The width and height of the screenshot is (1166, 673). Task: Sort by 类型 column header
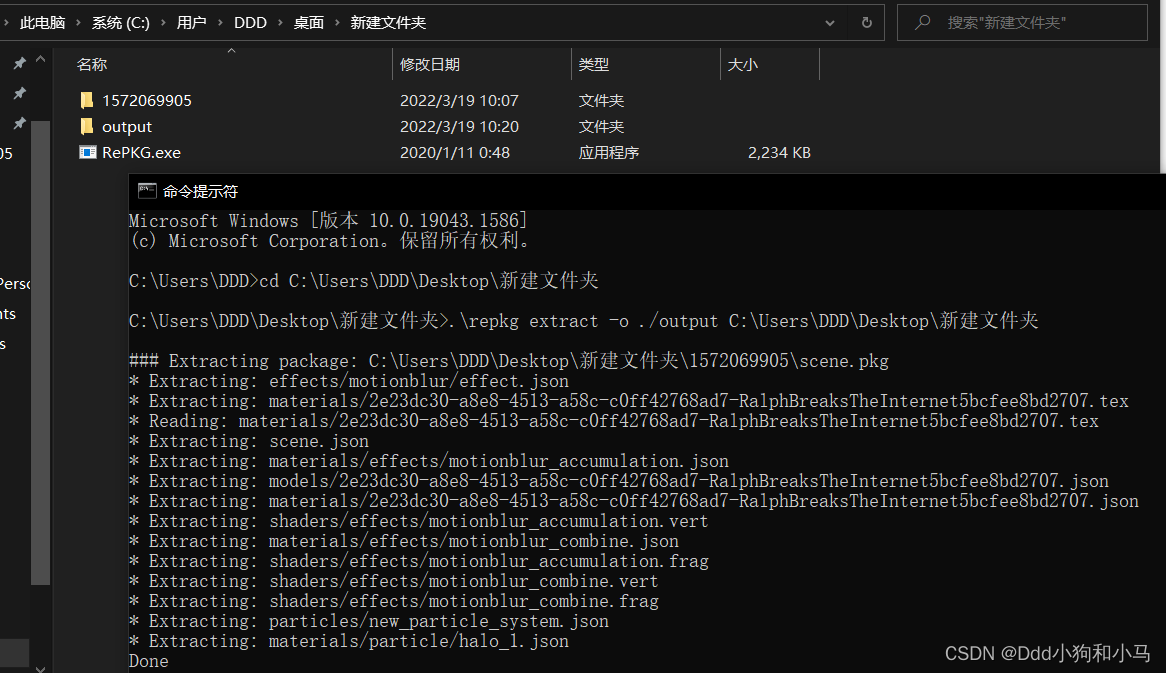pos(593,65)
